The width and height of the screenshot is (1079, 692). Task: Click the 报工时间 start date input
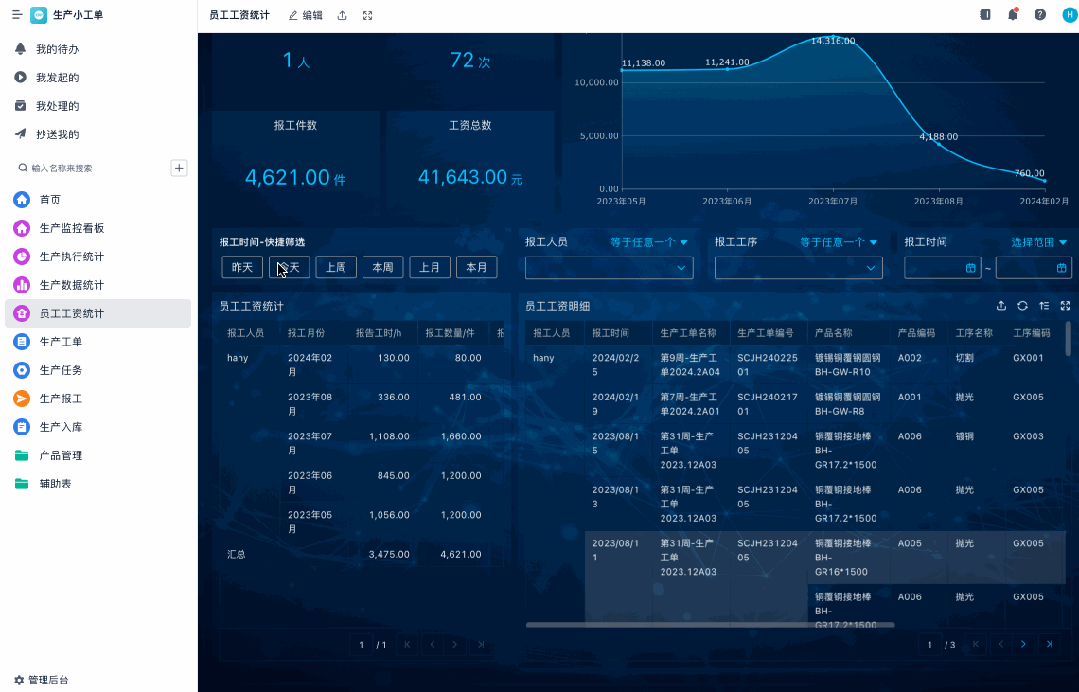(940, 268)
